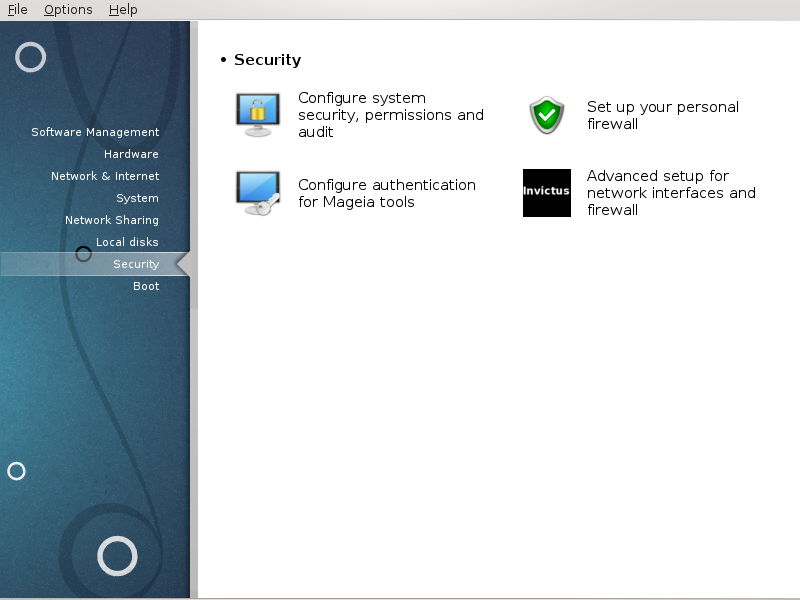Click the monitor with padlock security icon
800x600 pixels.
click(258, 115)
